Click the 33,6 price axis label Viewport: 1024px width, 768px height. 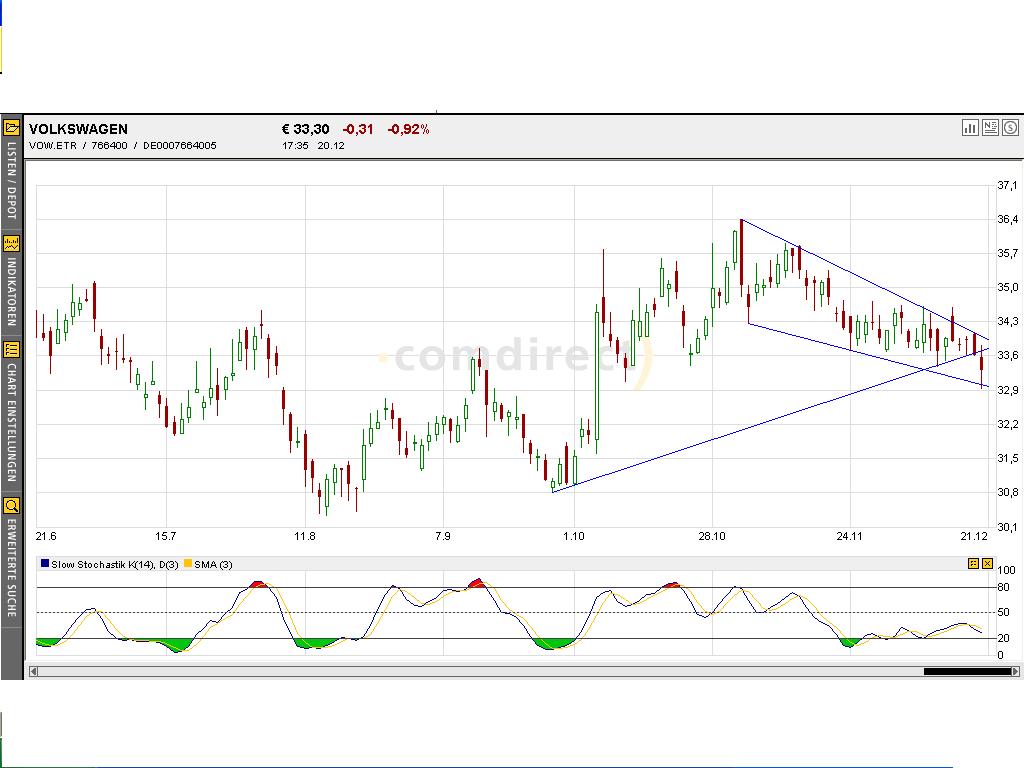1008,355
